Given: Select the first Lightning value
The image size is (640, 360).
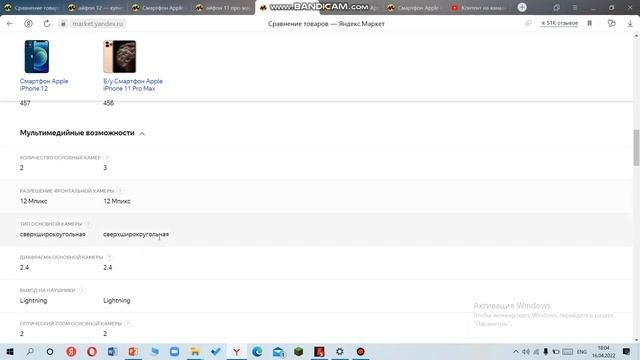Looking at the screenshot, I should [x=33, y=300].
